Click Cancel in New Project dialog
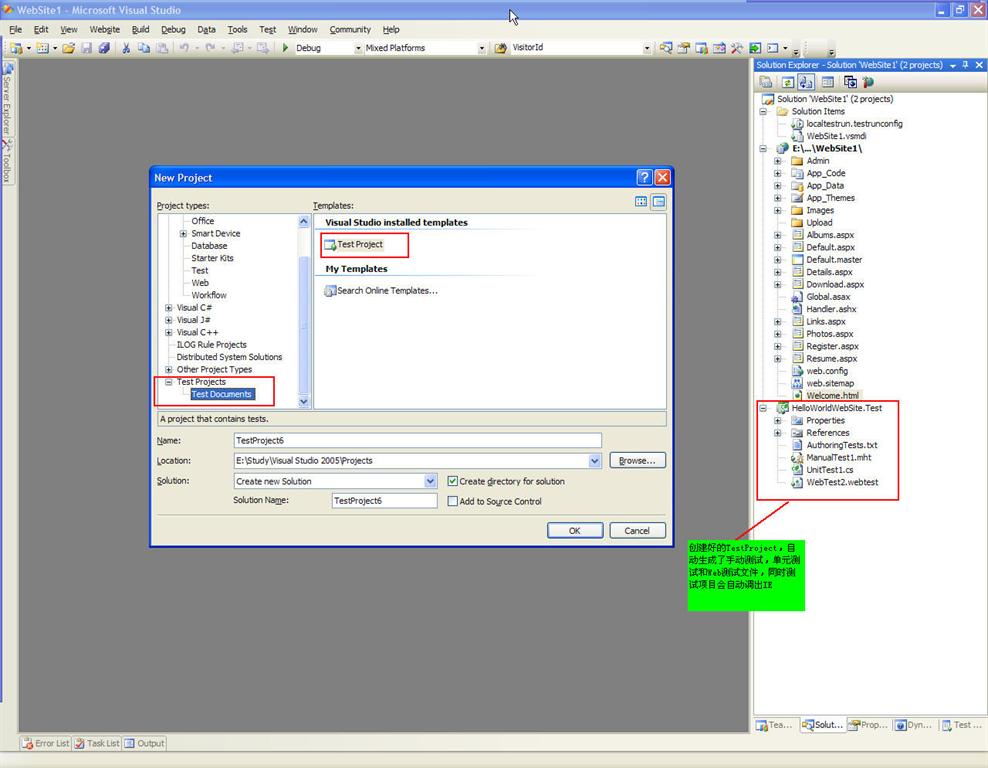 637,530
